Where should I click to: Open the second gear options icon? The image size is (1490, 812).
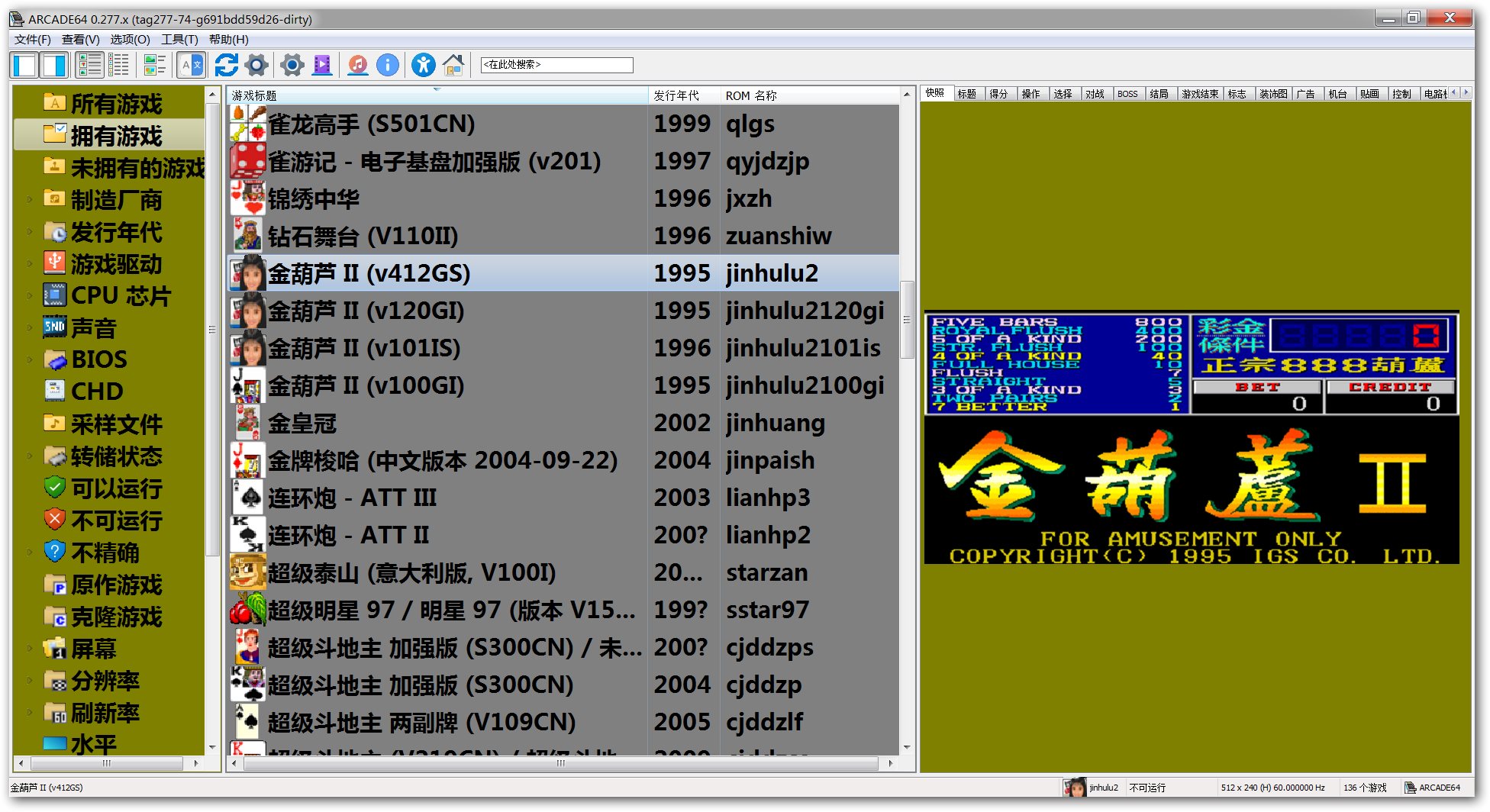pyautogui.click(x=292, y=66)
